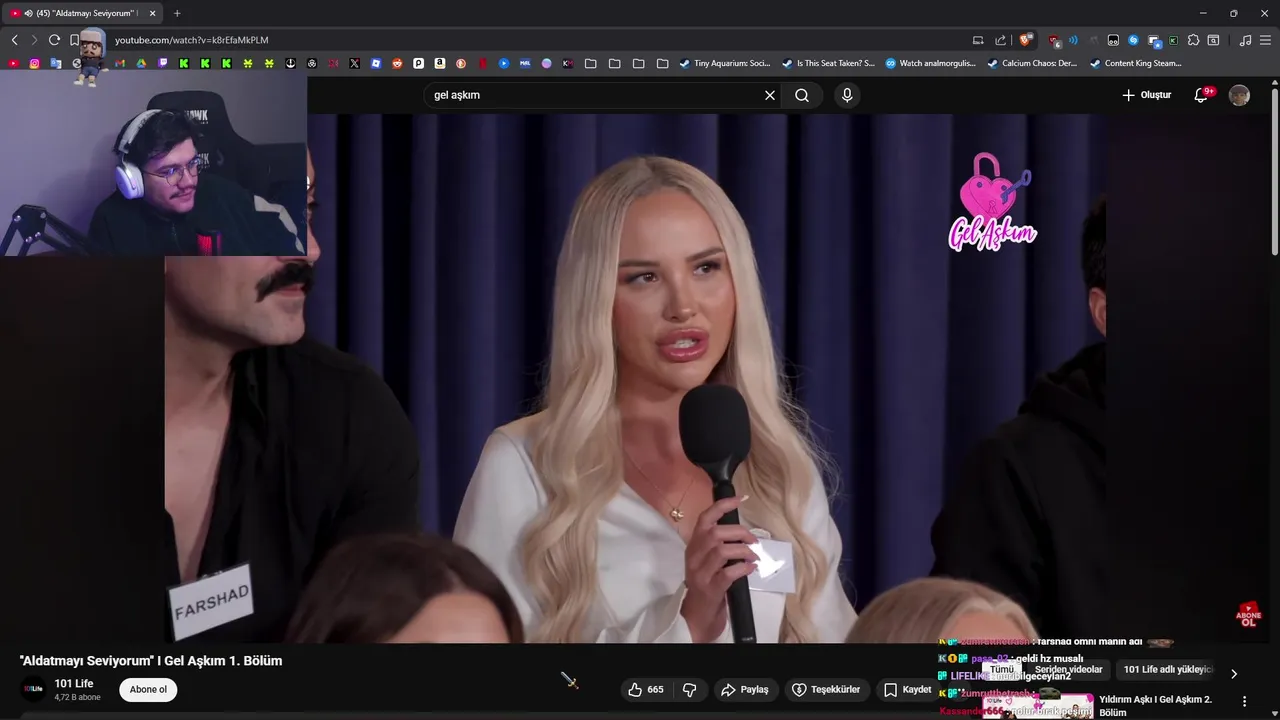
Task: Click the Kaydet save button
Action: point(907,689)
